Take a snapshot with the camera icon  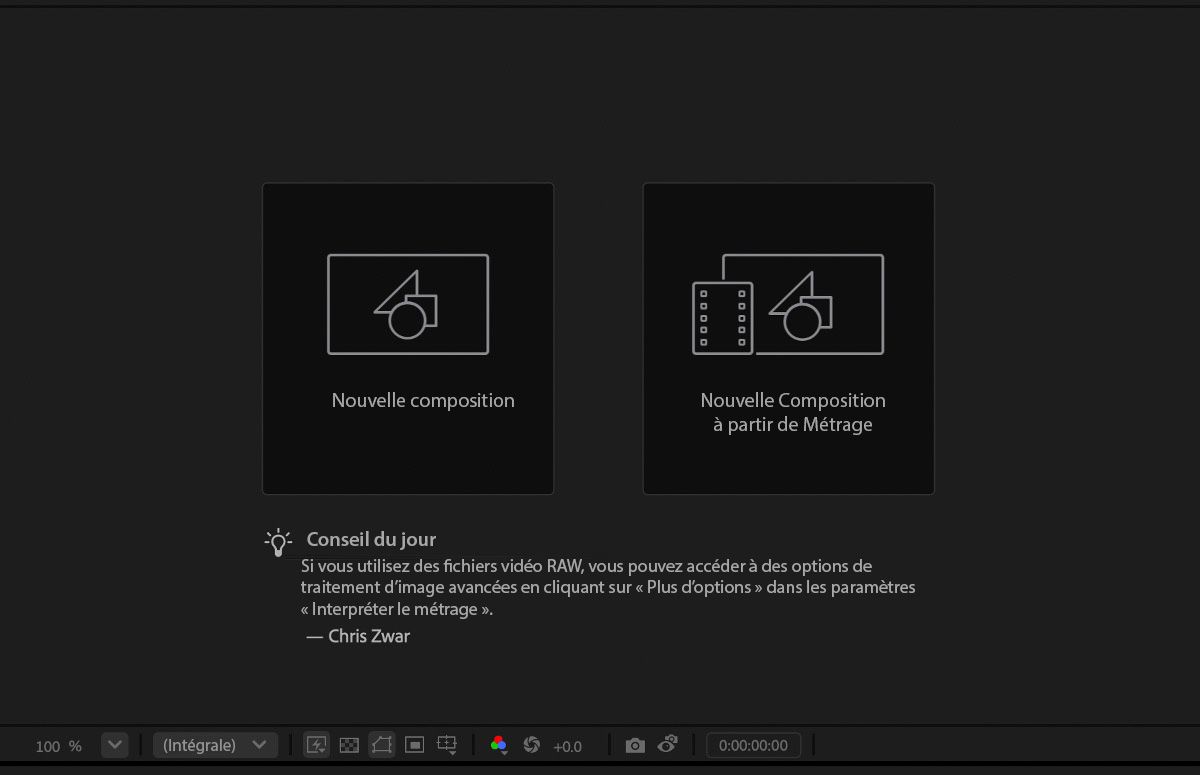click(x=635, y=744)
